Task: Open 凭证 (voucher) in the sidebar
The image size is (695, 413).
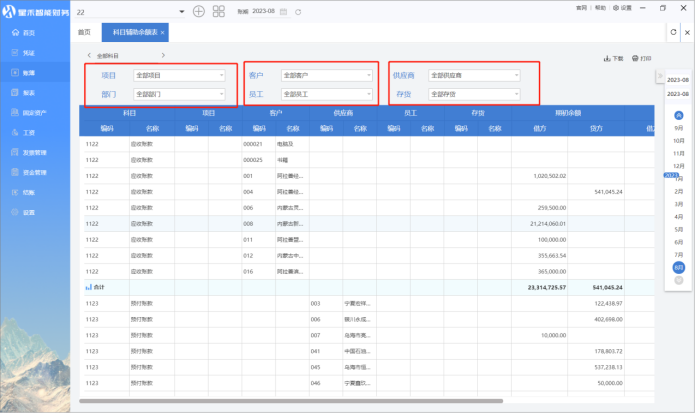Action: click(28, 52)
